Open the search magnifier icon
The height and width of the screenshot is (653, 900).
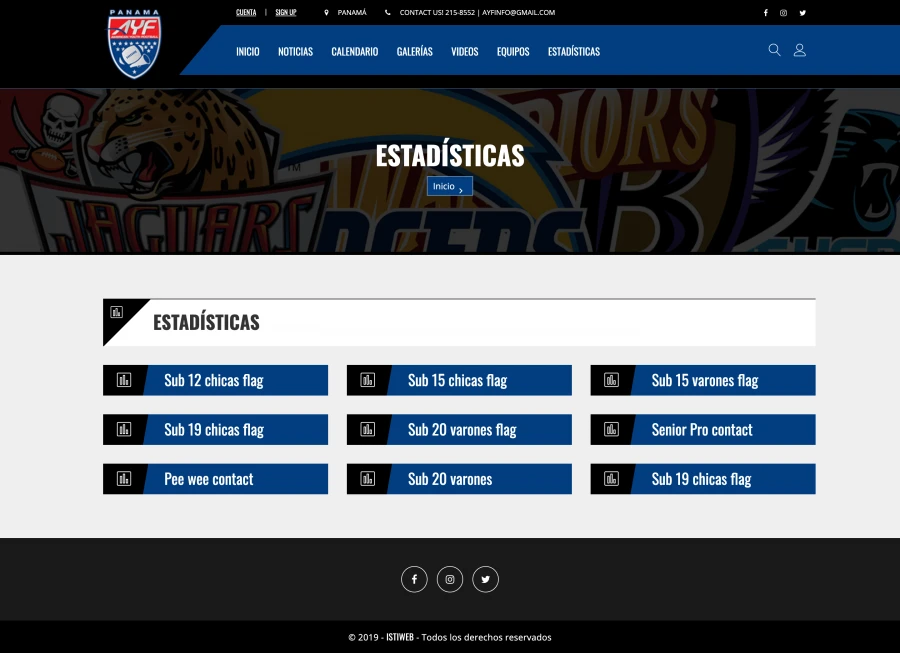click(774, 50)
